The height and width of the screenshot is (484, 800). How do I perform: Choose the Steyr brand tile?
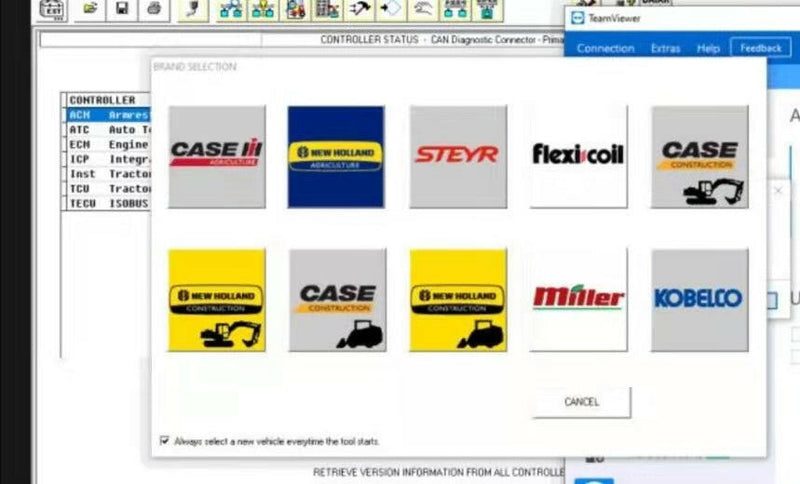pos(458,157)
